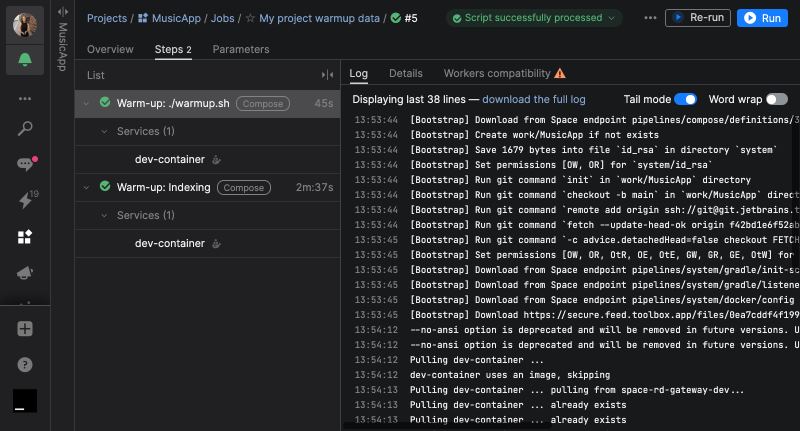Image resolution: width=800 pixels, height=431 pixels.
Task: Collapse the Warm-up: Indexing step
Action: pyautogui.click(x=86, y=188)
